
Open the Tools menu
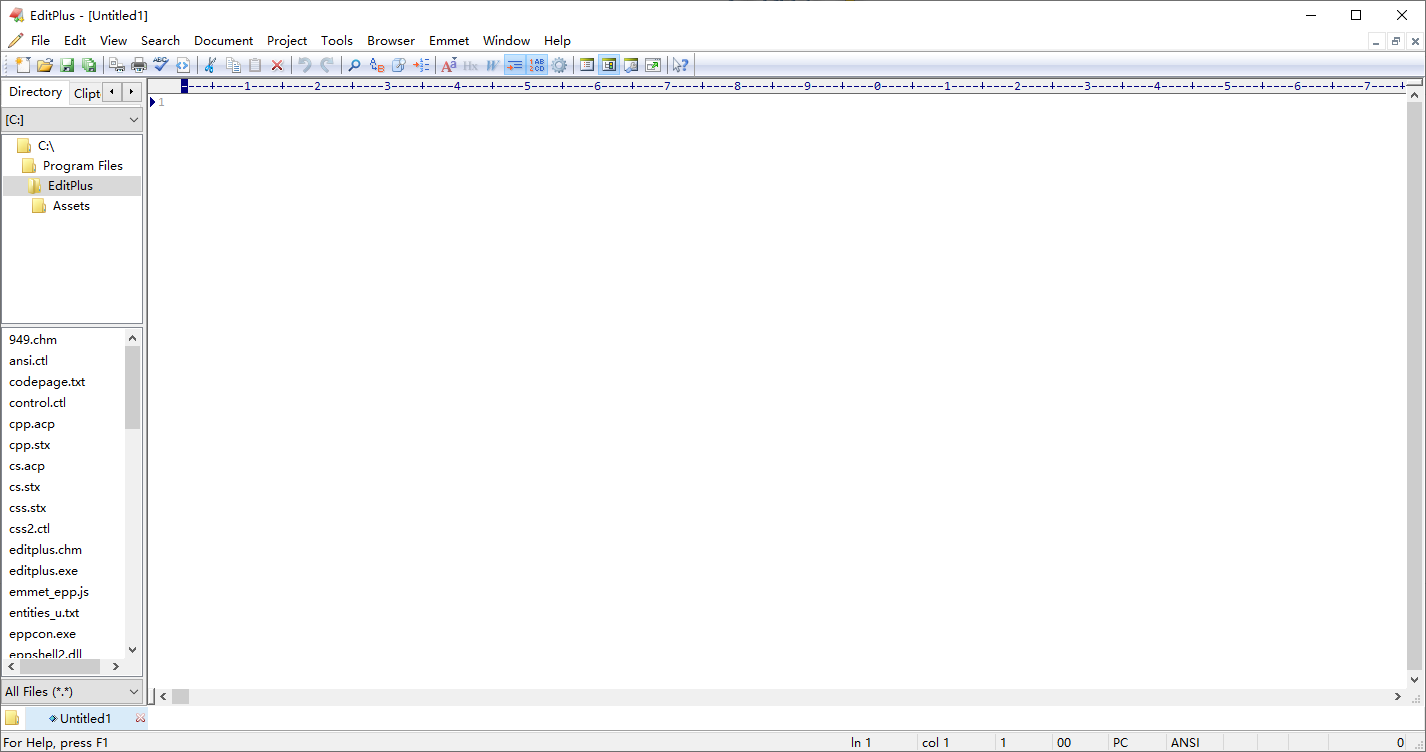coord(337,41)
